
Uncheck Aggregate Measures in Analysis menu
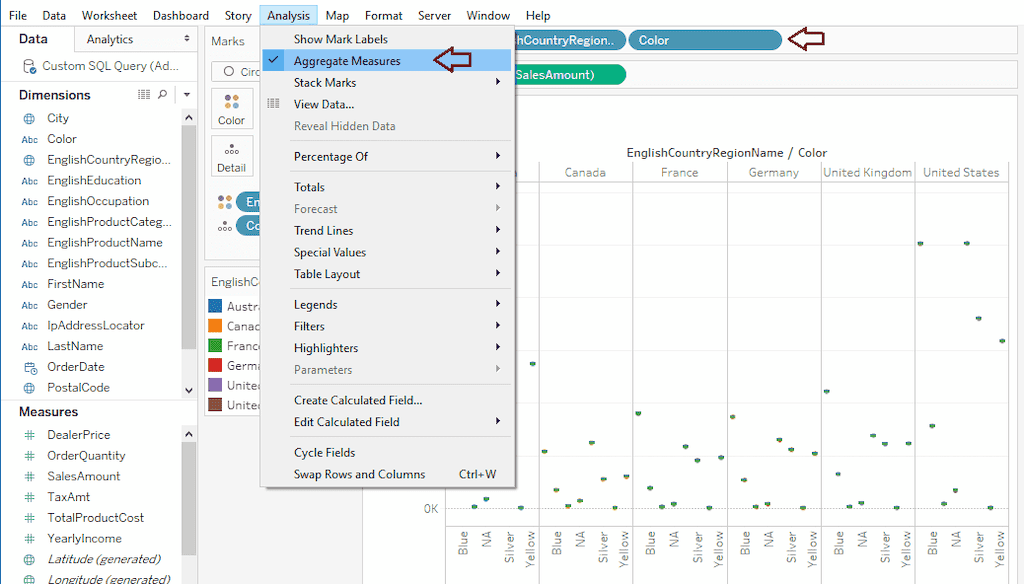346,61
